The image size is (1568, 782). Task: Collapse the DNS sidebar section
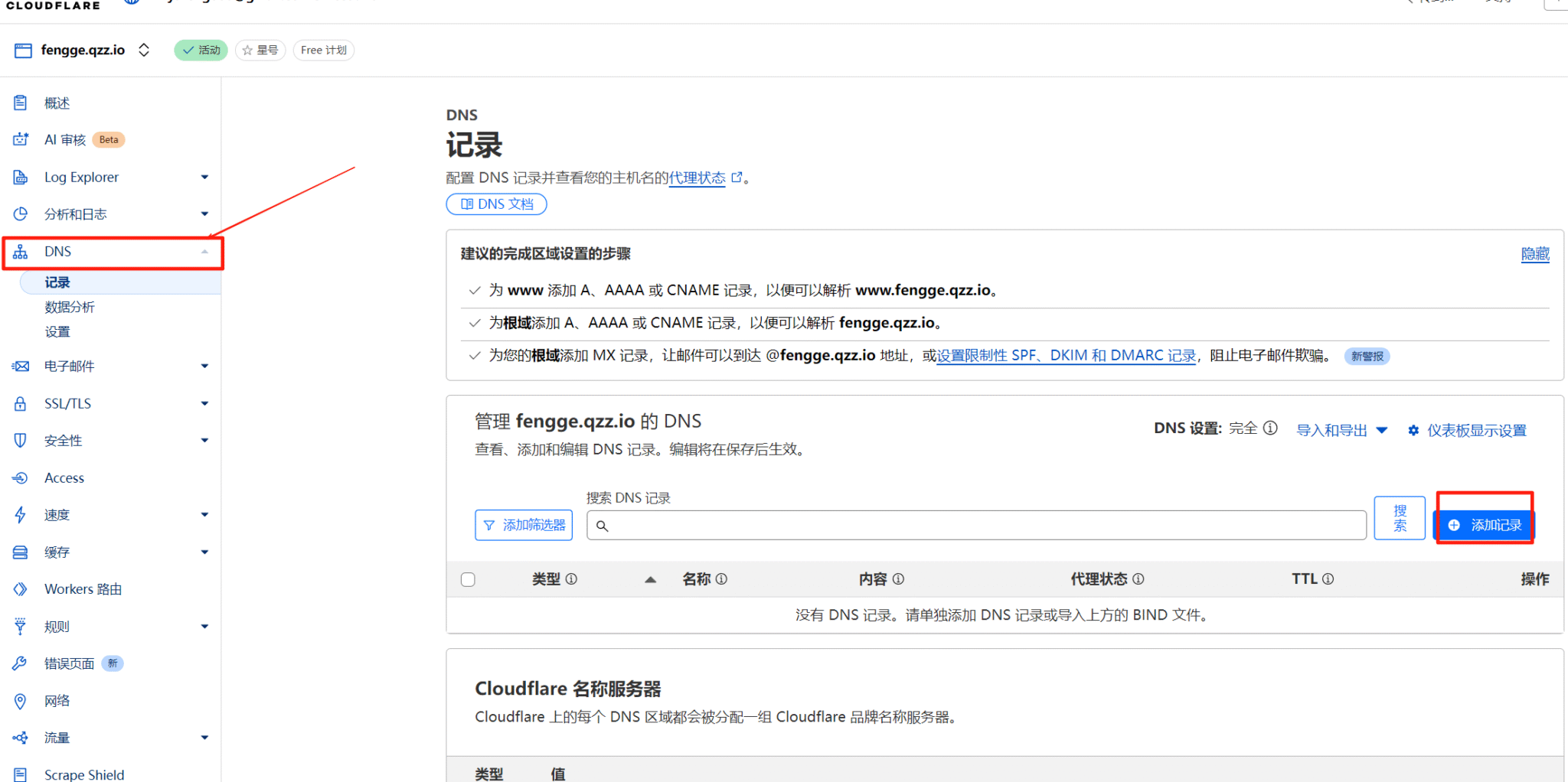[x=204, y=251]
